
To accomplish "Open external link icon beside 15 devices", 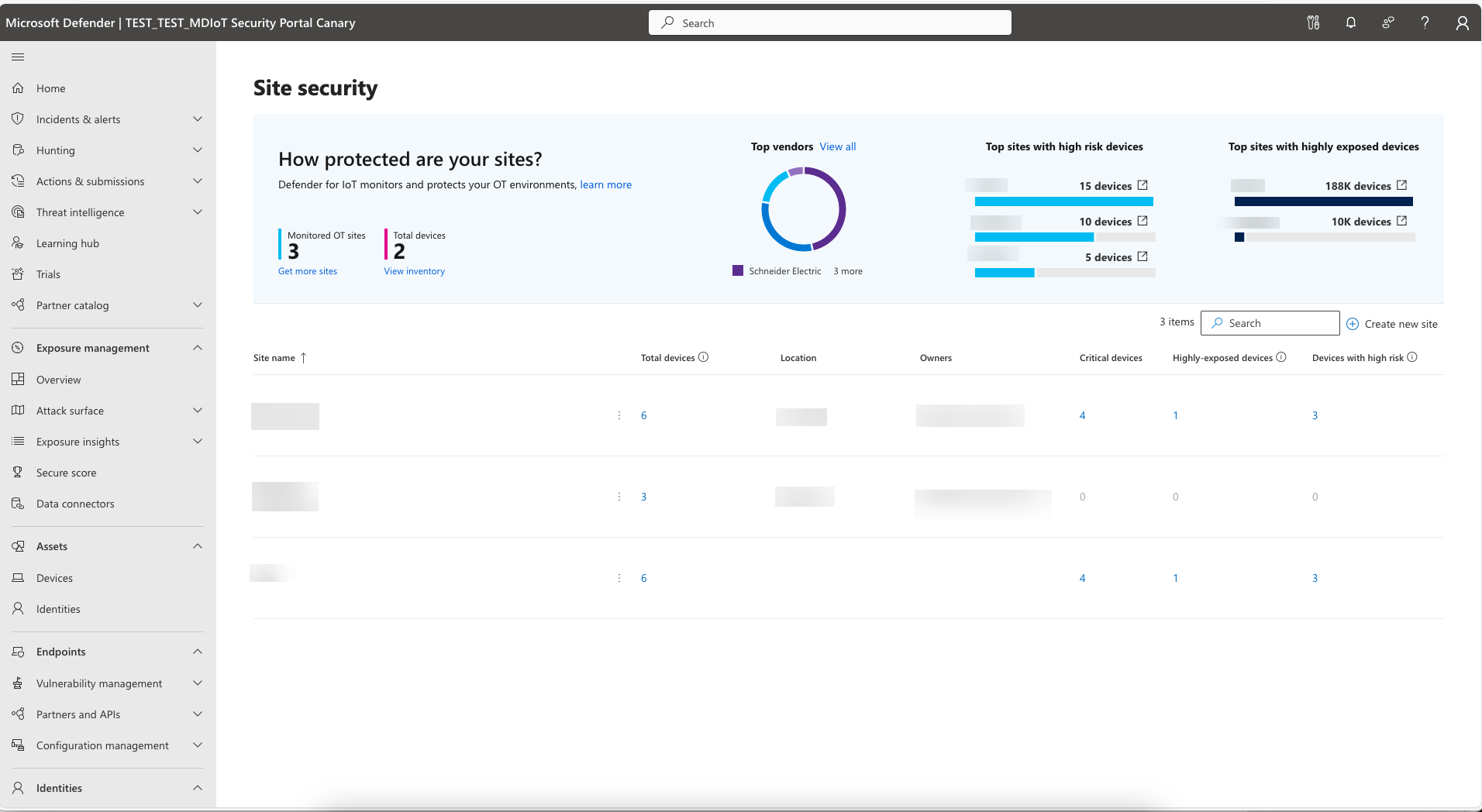I will 1143,185.
